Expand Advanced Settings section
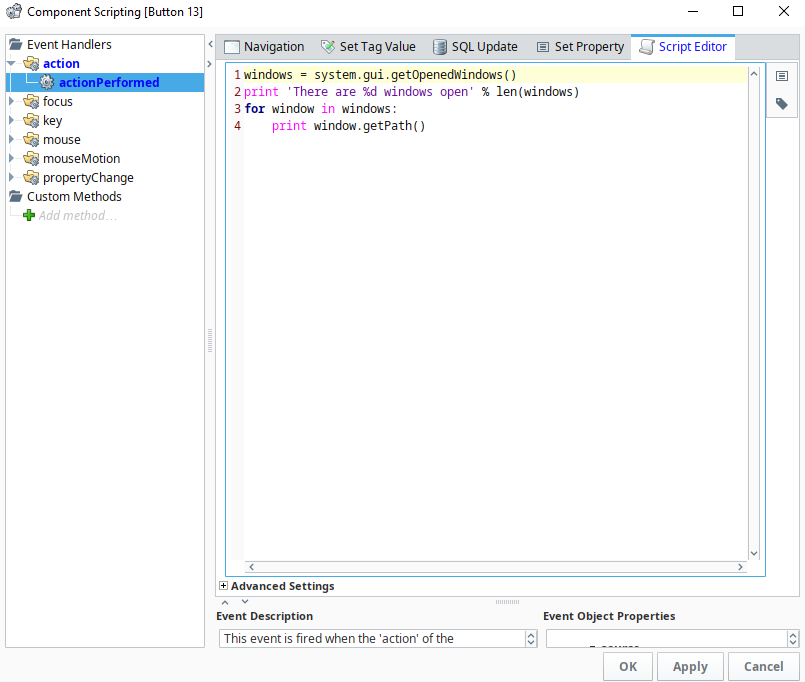The height and width of the screenshot is (682, 805). coord(223,586)
